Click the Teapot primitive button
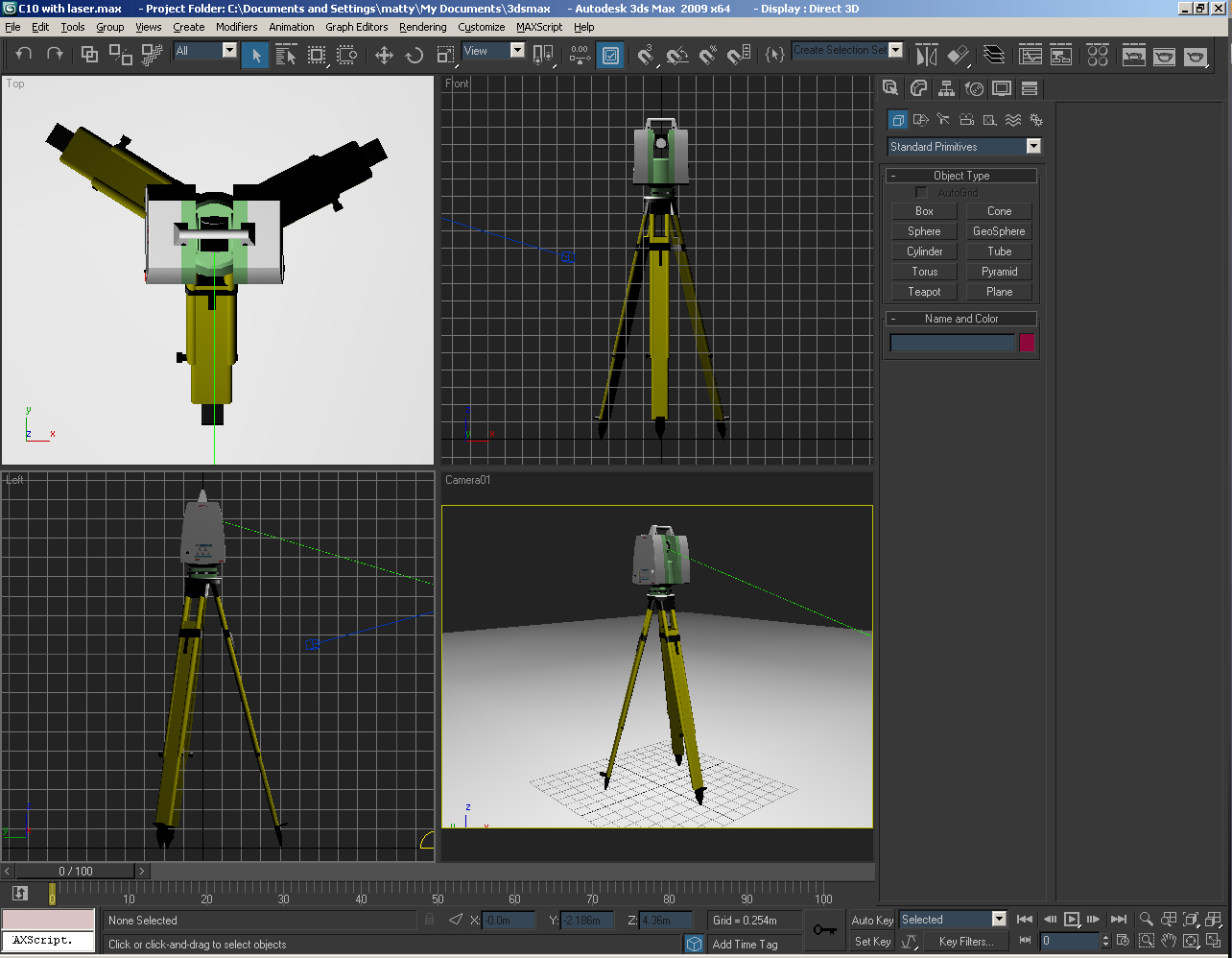The image size is (1232, 958). point(924,292)
